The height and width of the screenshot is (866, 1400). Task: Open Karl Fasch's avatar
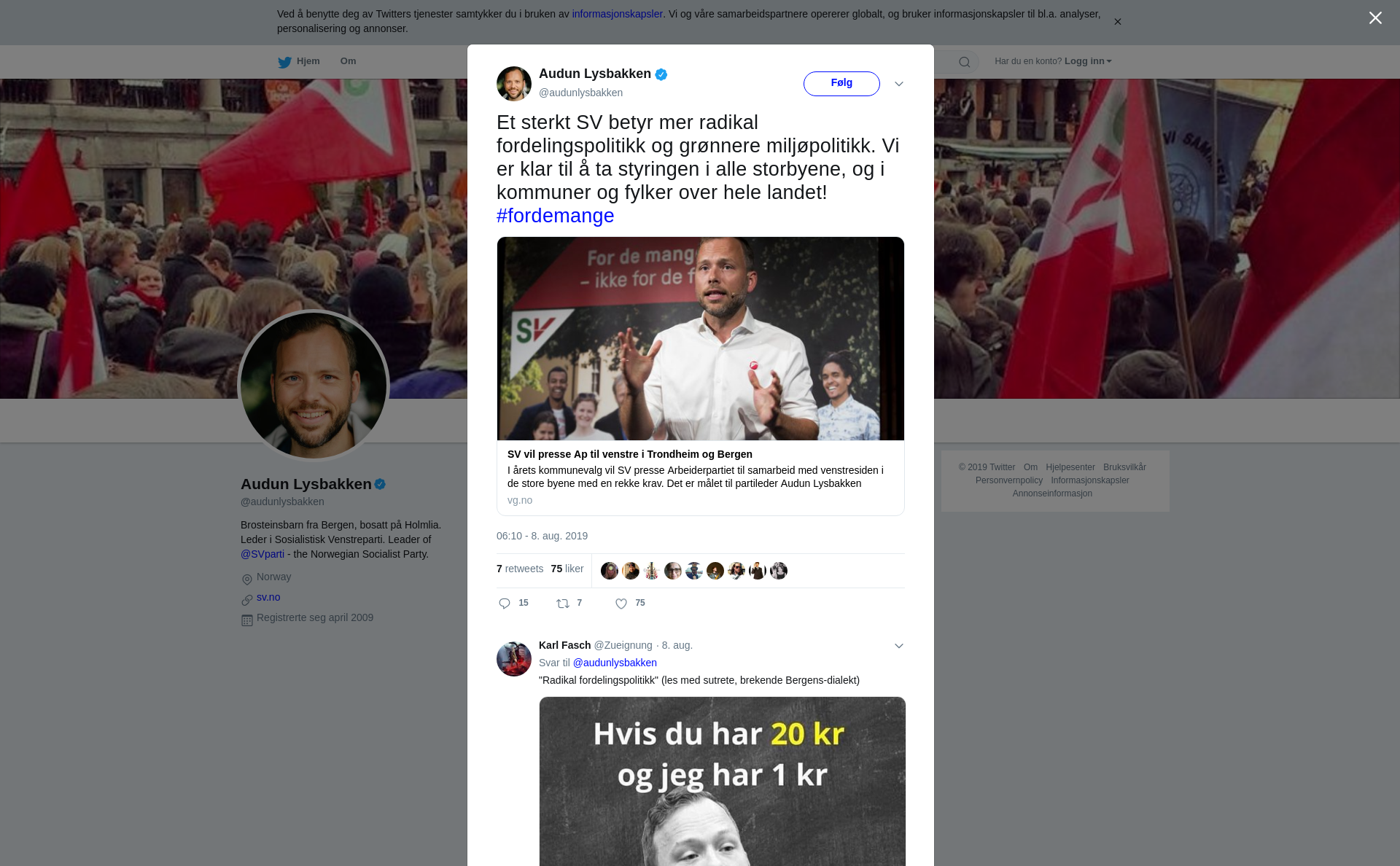click(514, 659)
